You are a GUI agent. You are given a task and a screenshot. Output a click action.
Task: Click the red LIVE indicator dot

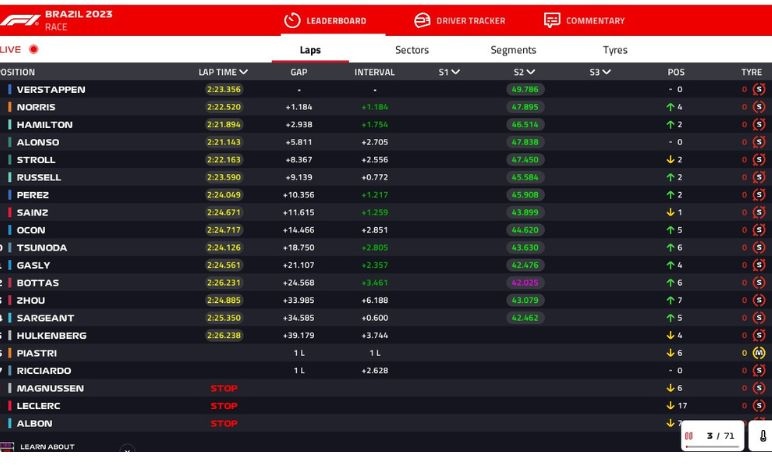(34, 49)
